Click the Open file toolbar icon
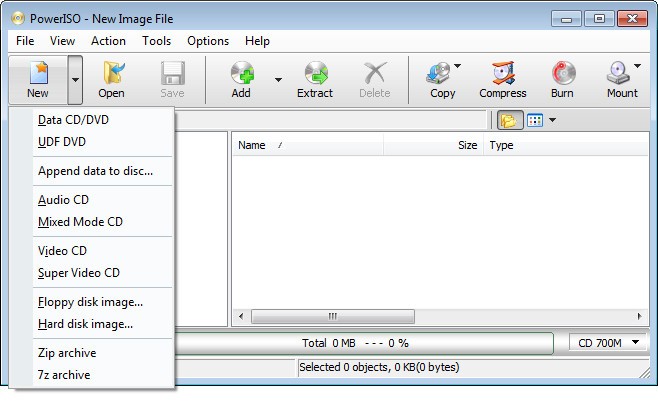This screenshot has height=406, width=658. (x=111, y=73)
